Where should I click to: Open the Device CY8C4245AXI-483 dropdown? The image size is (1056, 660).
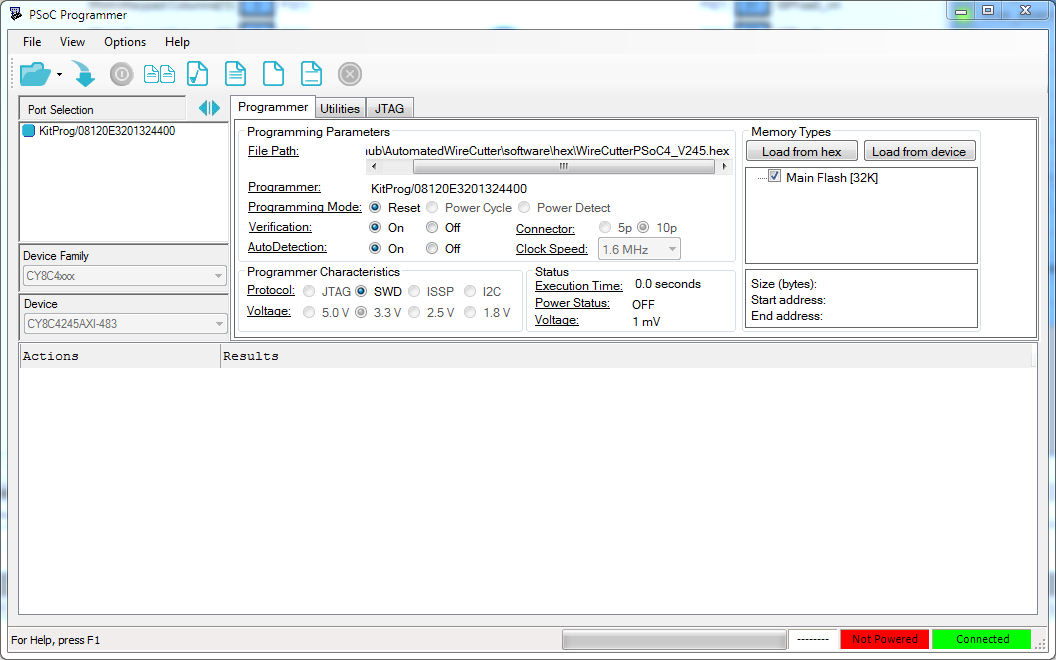125,324
